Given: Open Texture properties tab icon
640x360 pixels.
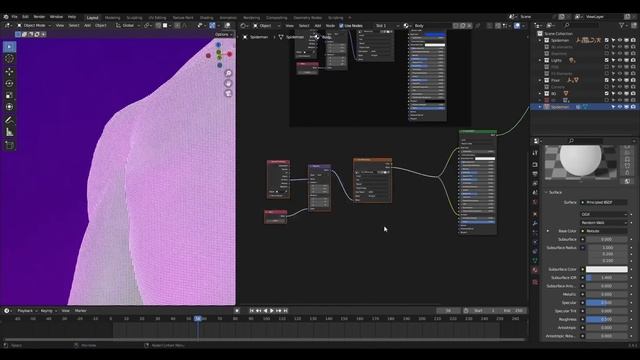Looking at the screenshot, I should pos(535,282).
